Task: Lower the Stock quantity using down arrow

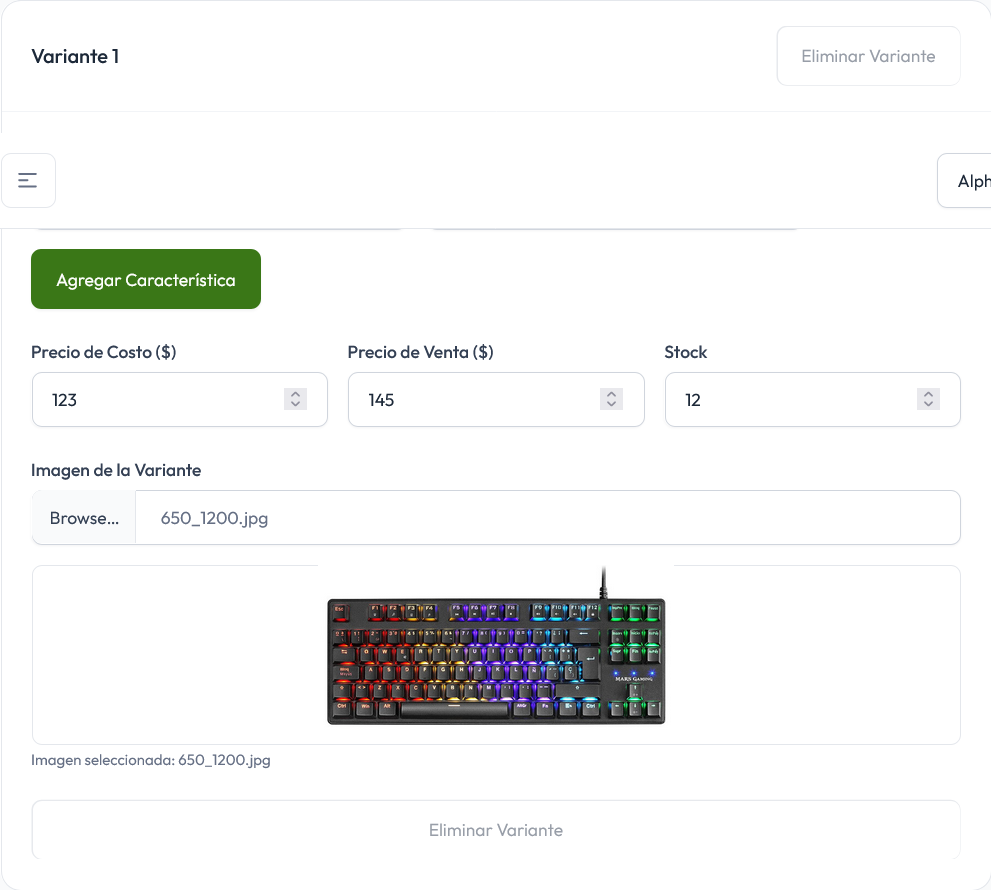Action: coord(928,405)
